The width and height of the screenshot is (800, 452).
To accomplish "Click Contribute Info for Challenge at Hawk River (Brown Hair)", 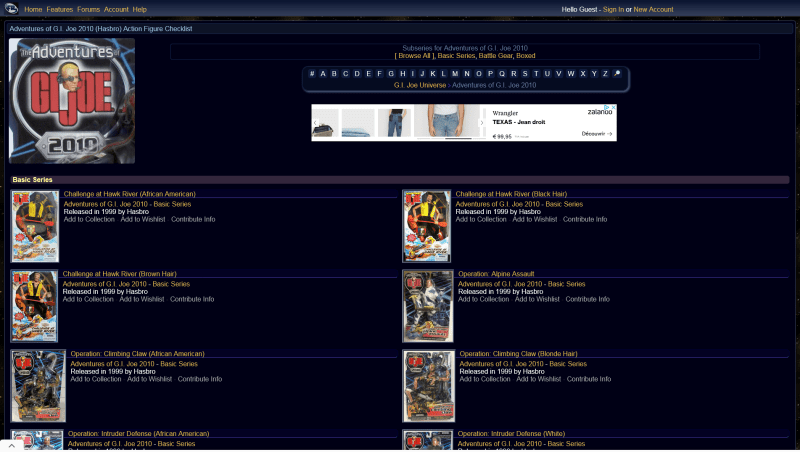I will (x=193, y=299).
